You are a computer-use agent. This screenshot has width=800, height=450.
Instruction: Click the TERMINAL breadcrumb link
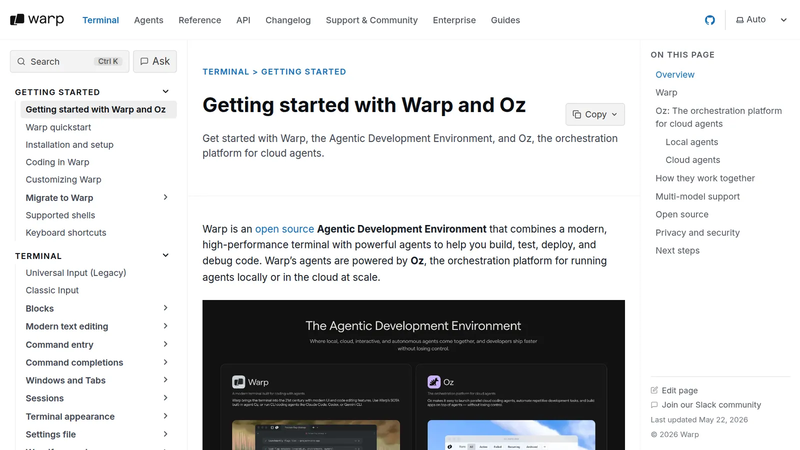coord(226,72)
